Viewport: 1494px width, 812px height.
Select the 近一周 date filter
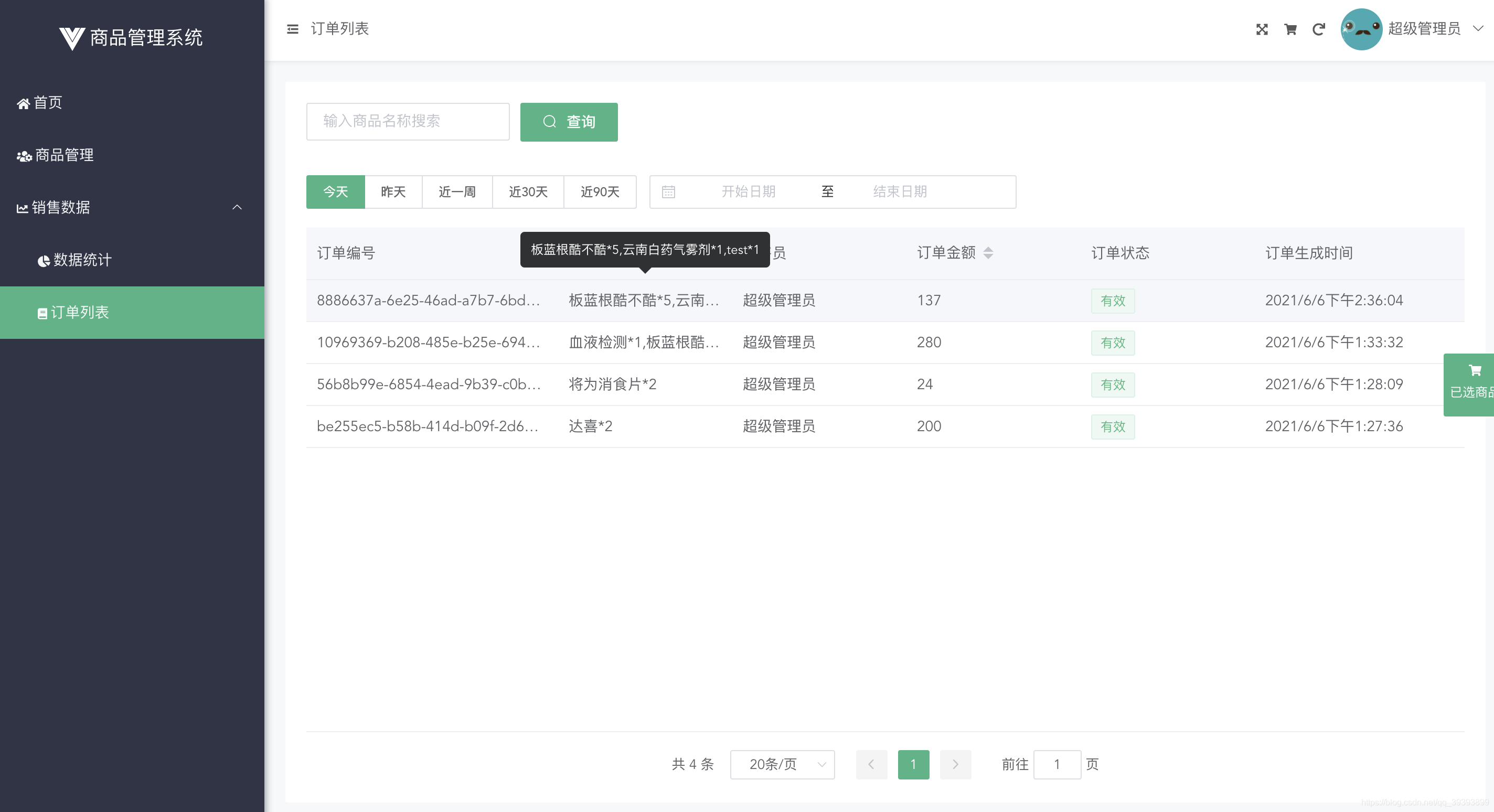point(457,191)
